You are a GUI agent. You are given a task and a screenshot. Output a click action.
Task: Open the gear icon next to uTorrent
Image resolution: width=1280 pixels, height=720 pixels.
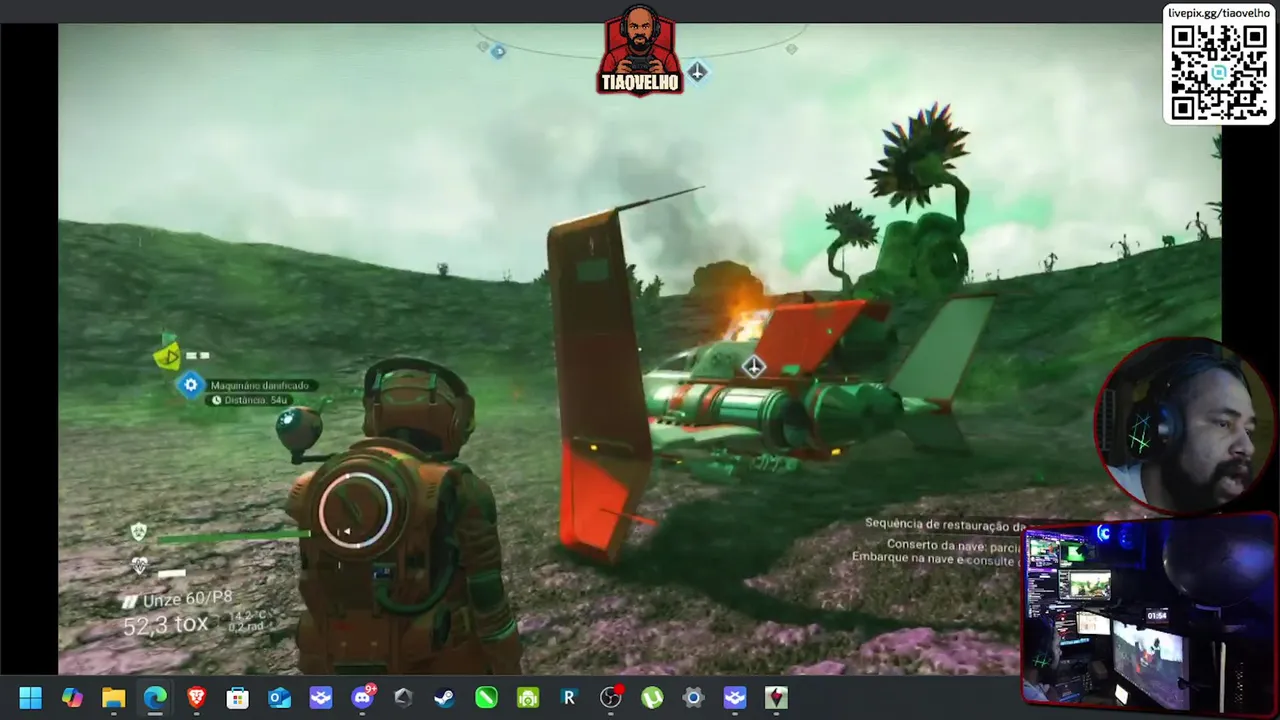click(x=694, y=698)
